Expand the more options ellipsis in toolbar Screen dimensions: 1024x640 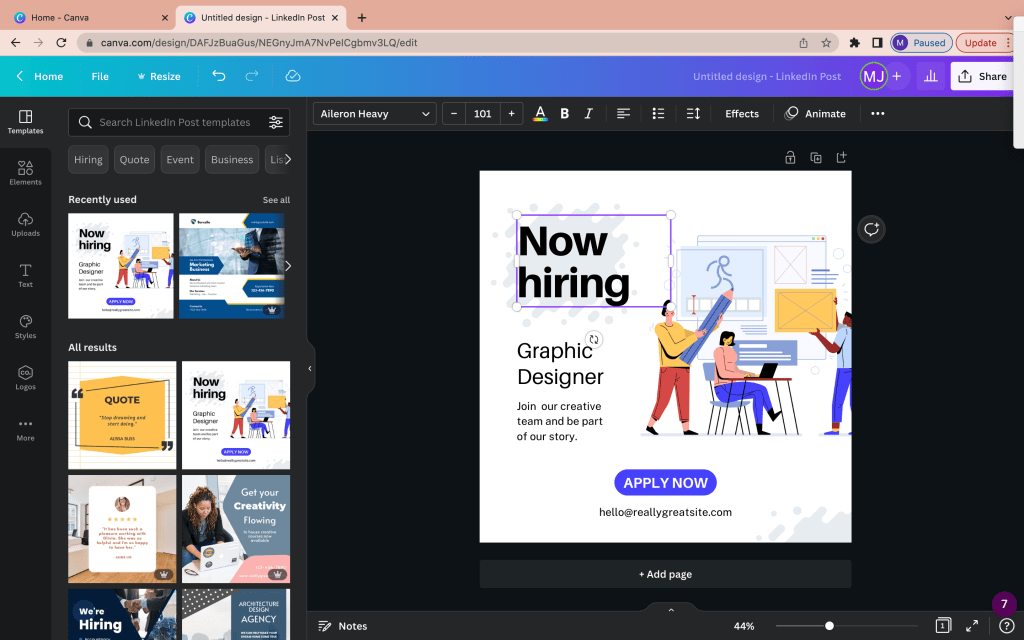[877, 114]
